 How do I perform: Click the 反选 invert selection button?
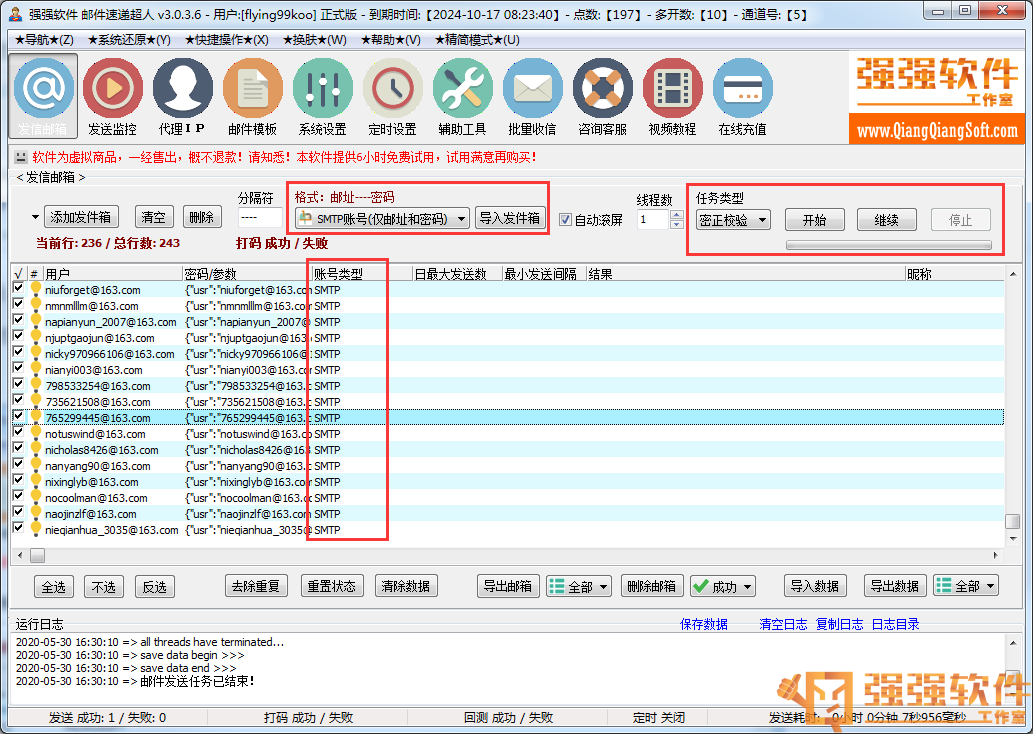pyautogui.click(x=155, y=586)
